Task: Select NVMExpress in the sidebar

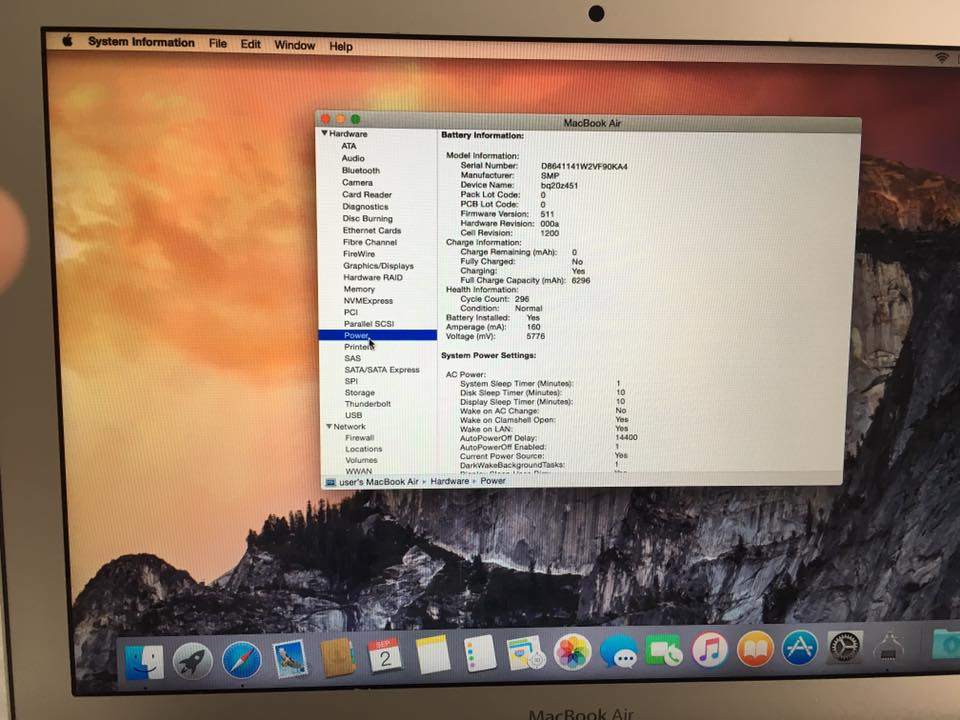Action: [x=369, y=301]
